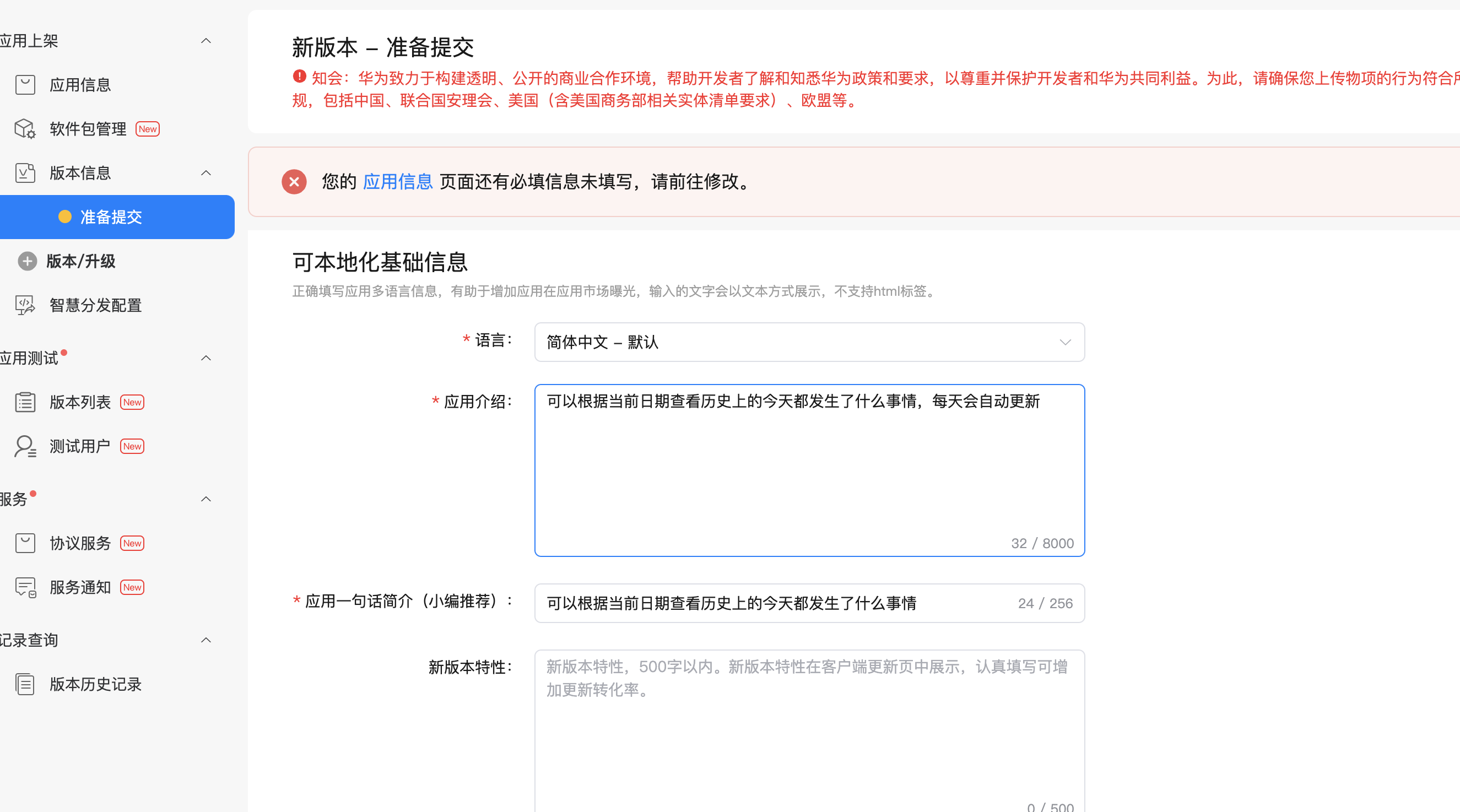Image resolution: width=1460 pixels, height=812 pixels.
Task: Click the 软件包管理 package icon
Action: 25,128
